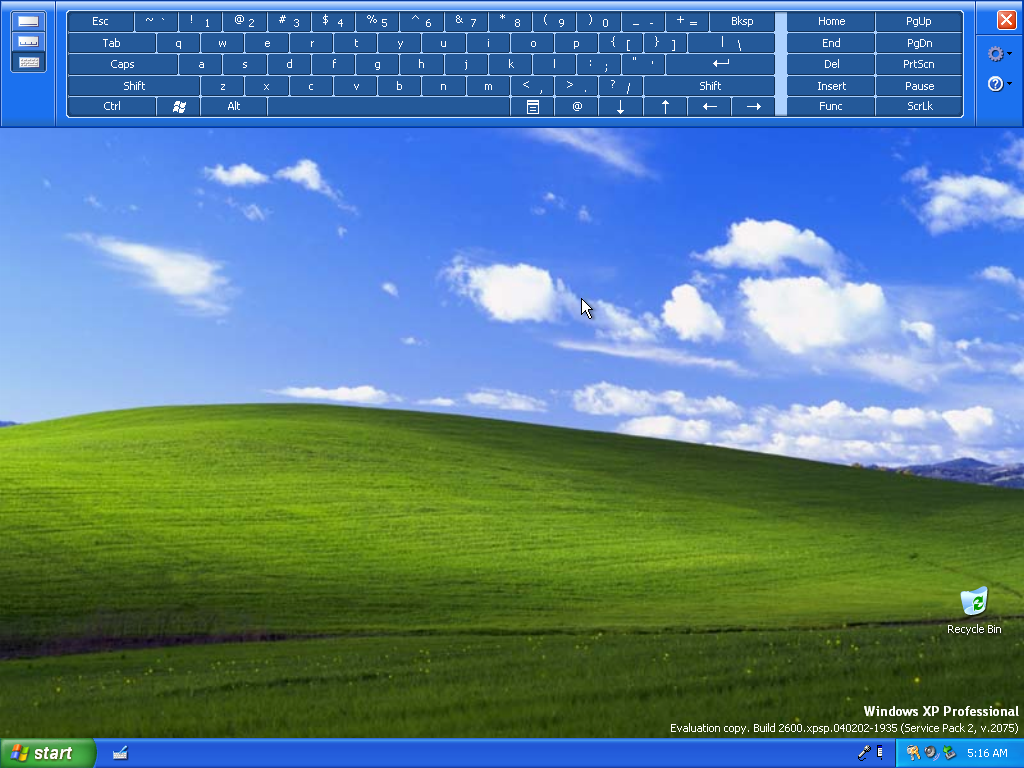
Task: Tap the Pause key
Action: coord(920,86)
